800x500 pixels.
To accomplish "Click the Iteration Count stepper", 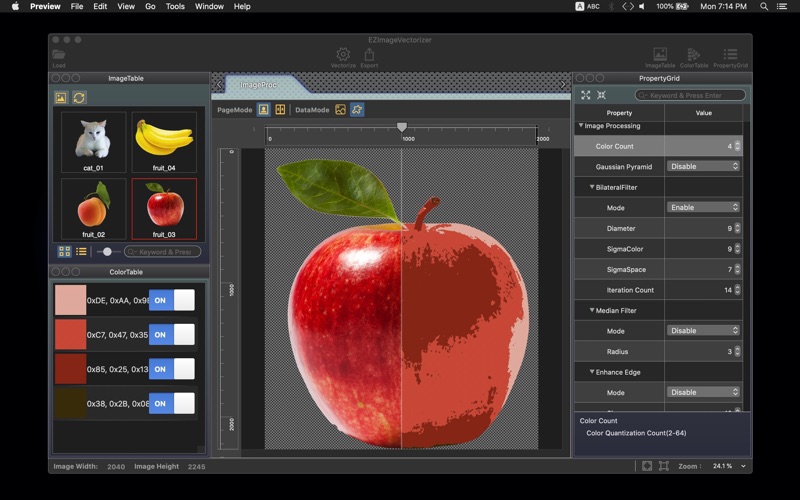I will click(x=737, y=290).
